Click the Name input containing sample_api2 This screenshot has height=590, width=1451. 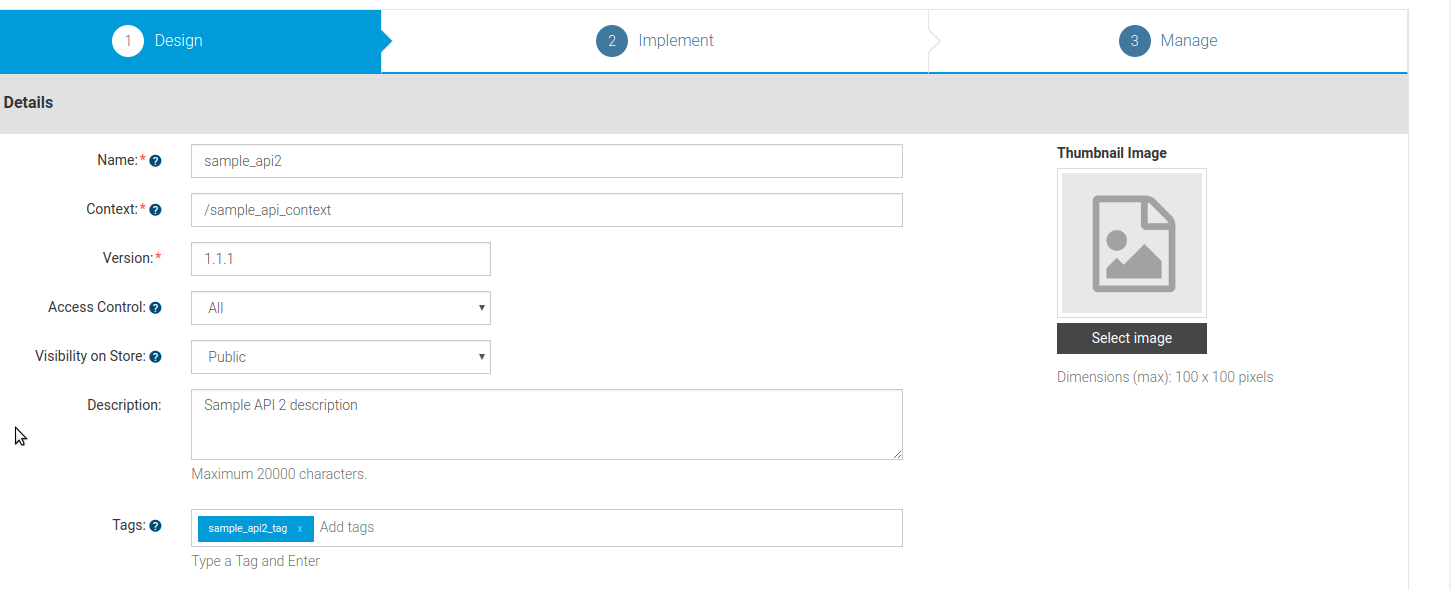click(546, 160)
